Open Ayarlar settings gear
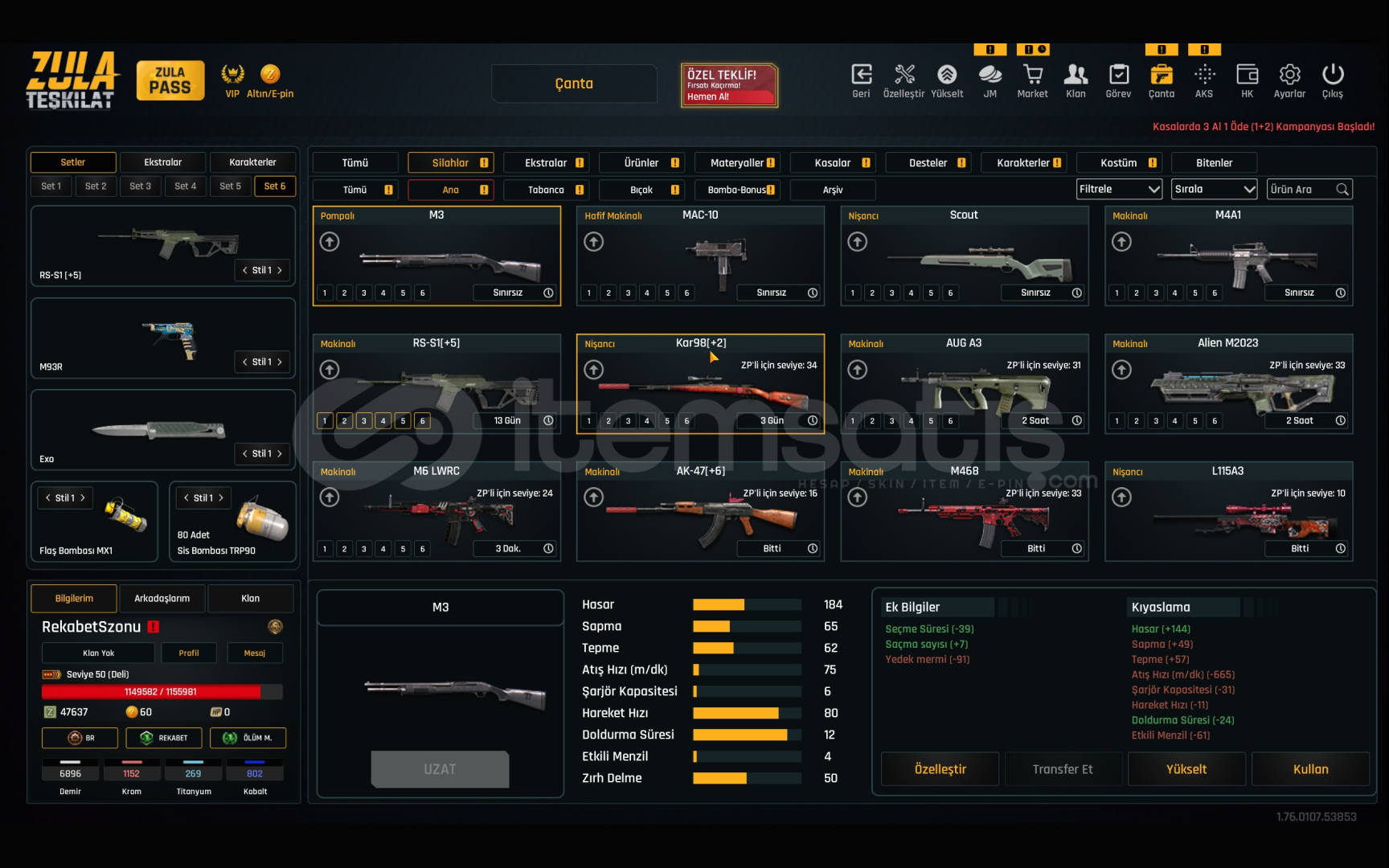1389x868 pixels. (1290, 75)
